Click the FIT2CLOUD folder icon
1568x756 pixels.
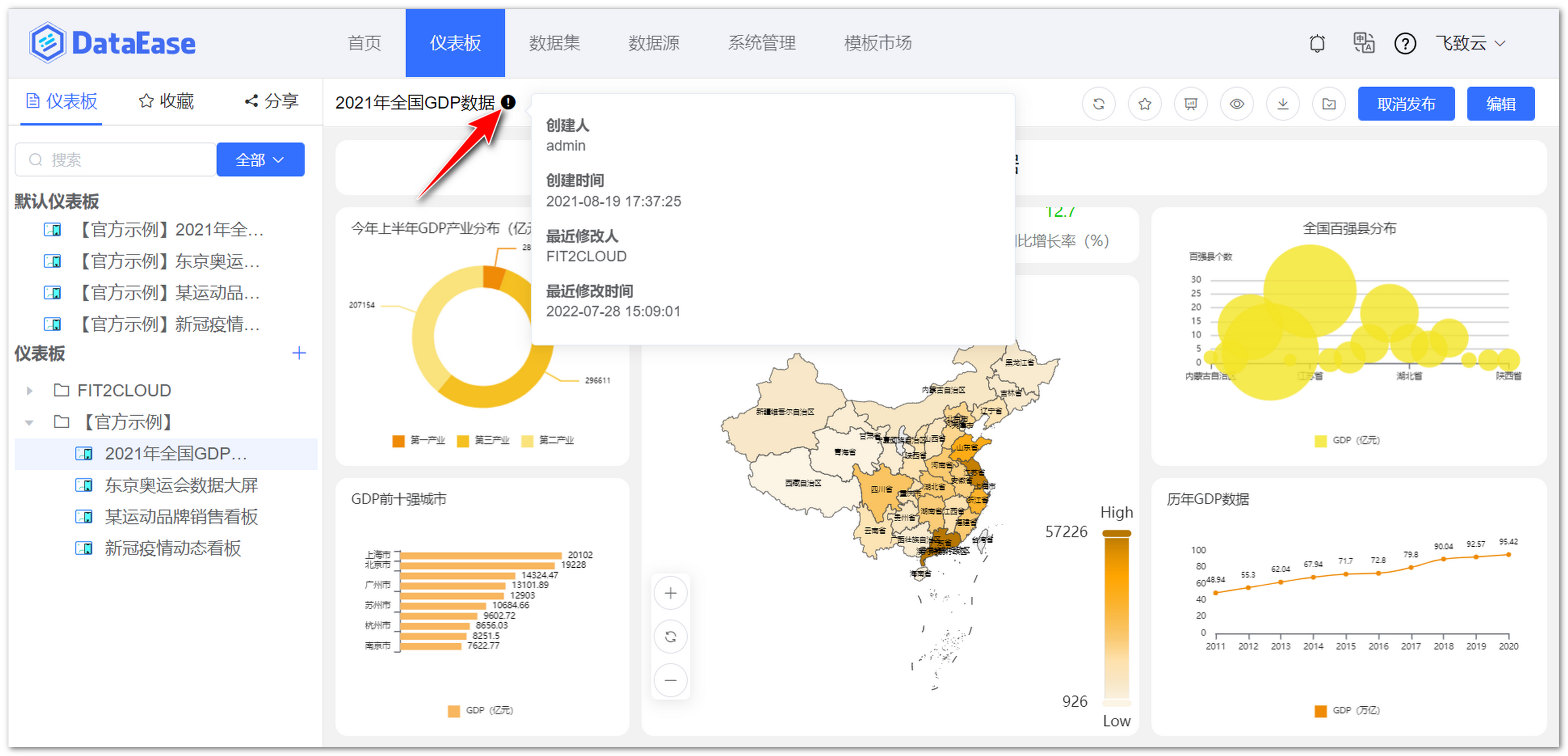[61, 390]
